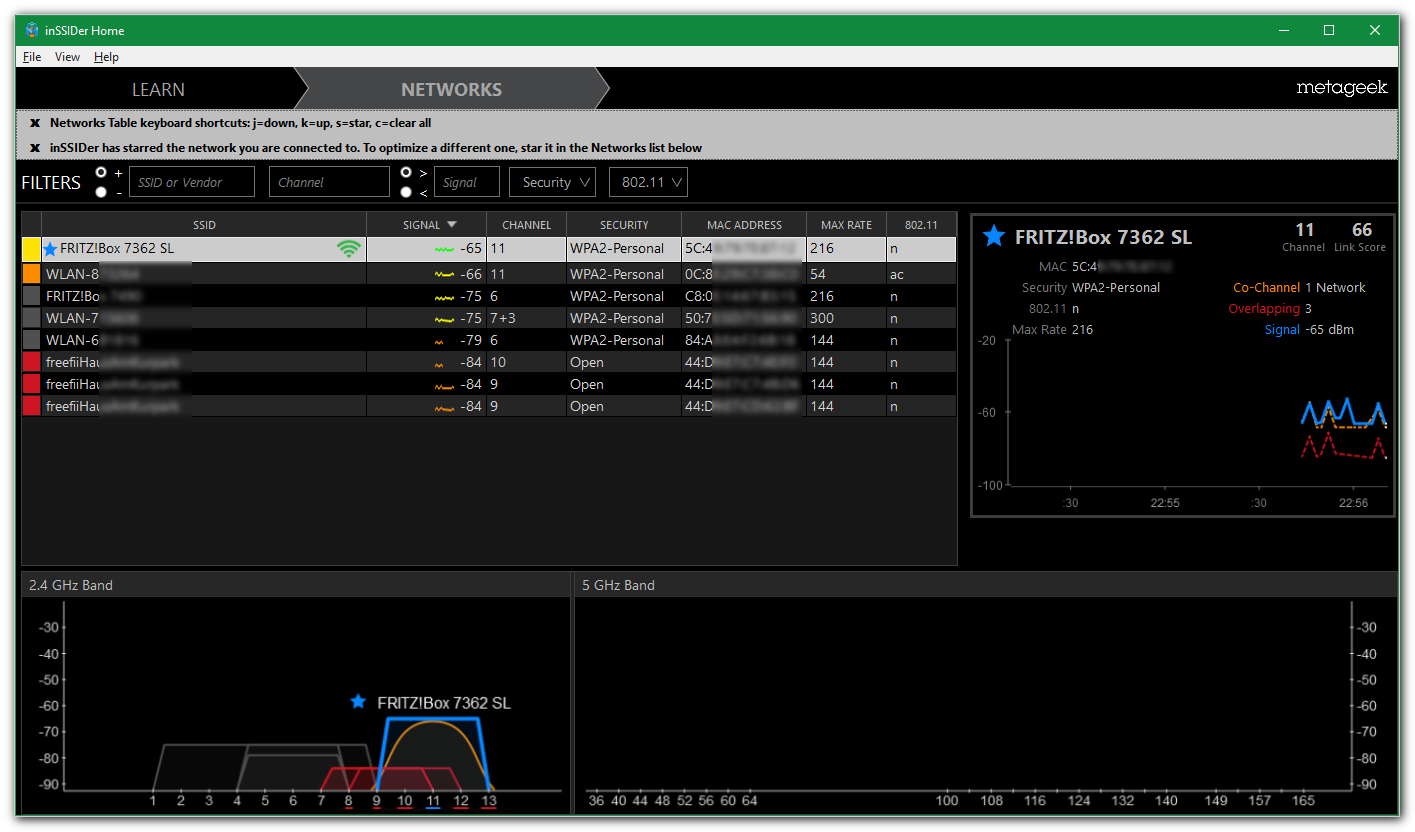Open the Security filter dropdown
This screenshot has width=1415, height=832.
click(x=552, y=182)
